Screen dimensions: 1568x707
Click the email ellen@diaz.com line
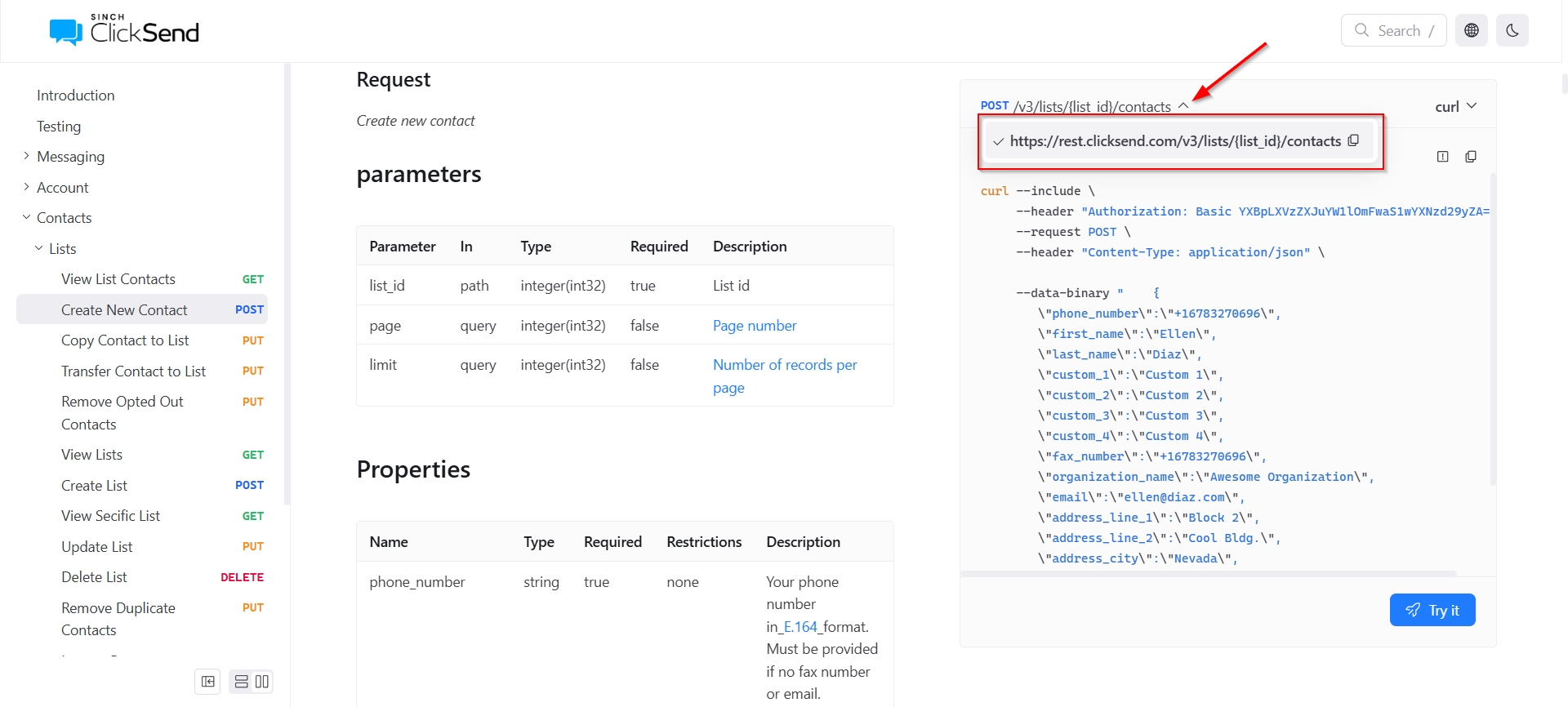pyautogui.click(x=1141, y=497)
